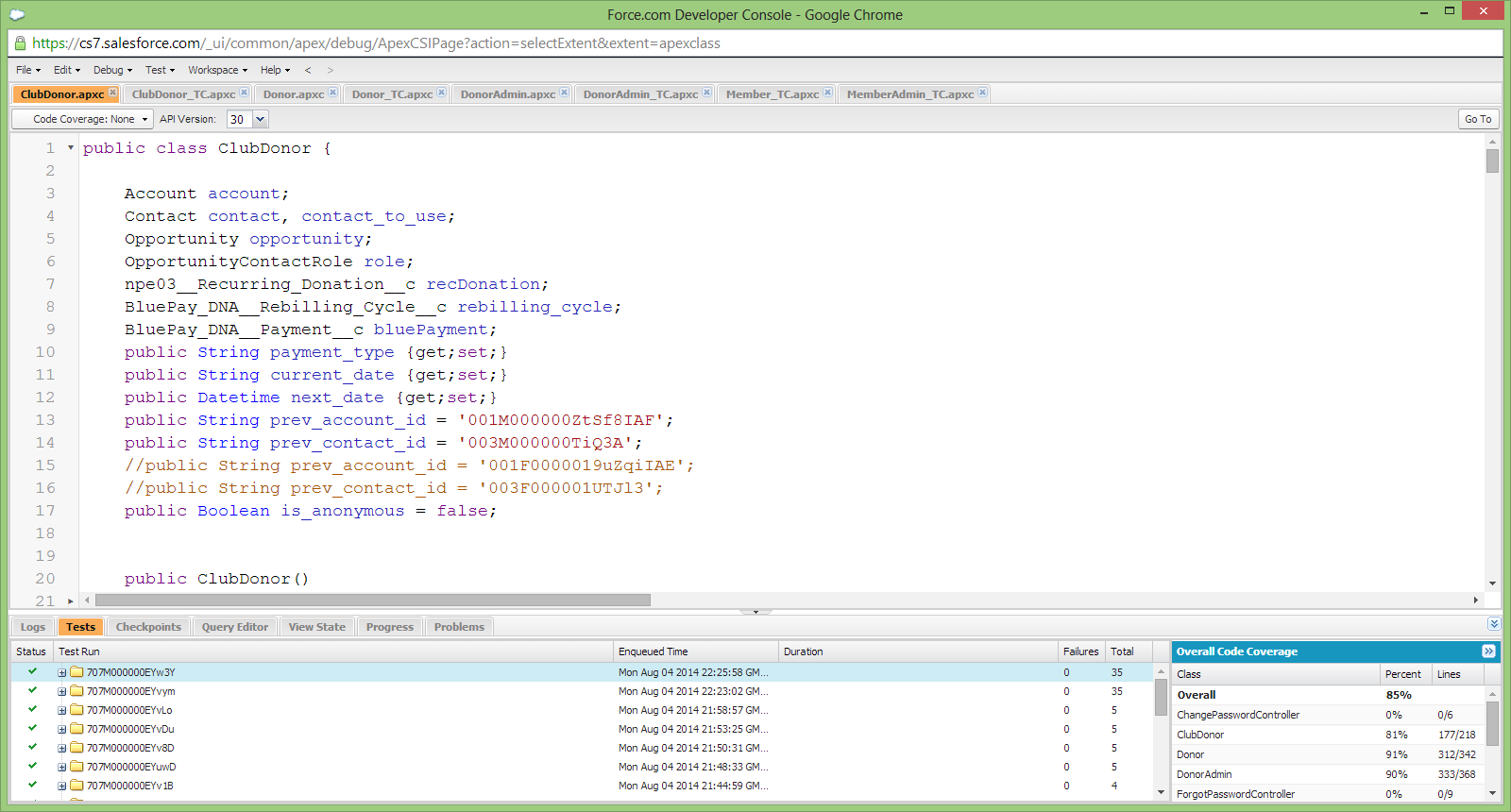Click the editor horizontal scrollbar thumb

(x=372, y=601)
